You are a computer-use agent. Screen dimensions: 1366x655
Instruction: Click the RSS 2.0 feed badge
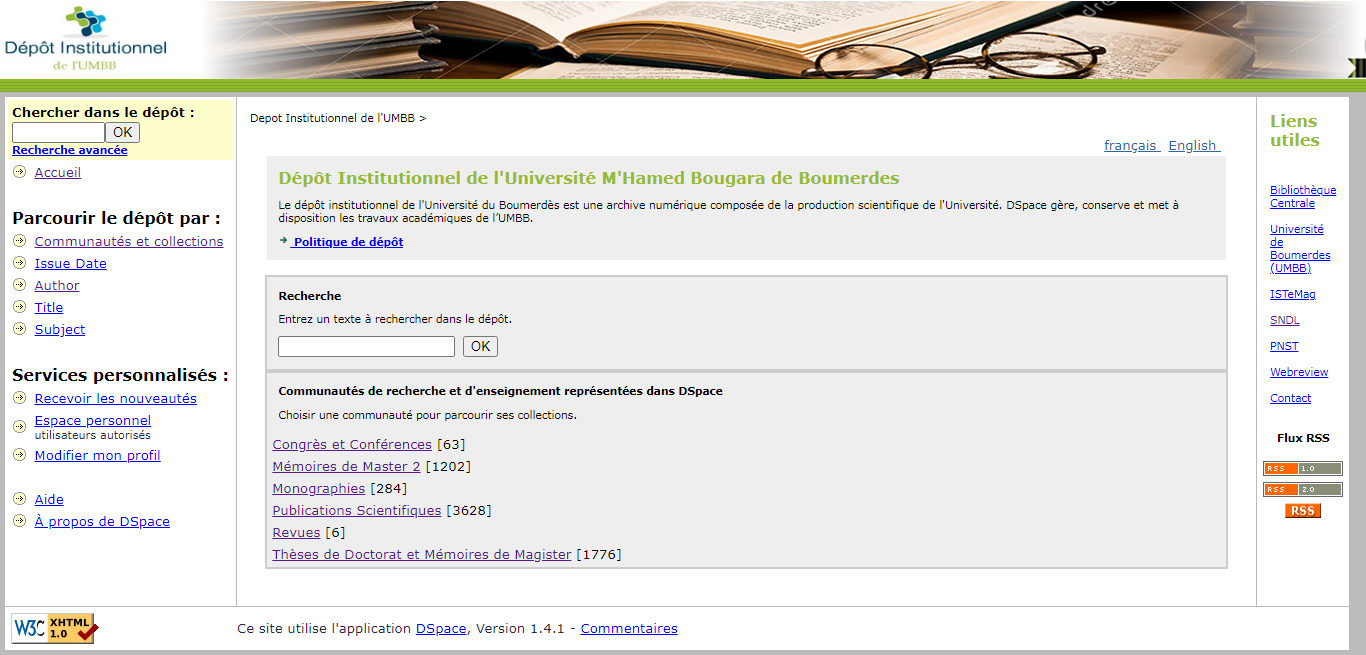tap(1303, 489)
